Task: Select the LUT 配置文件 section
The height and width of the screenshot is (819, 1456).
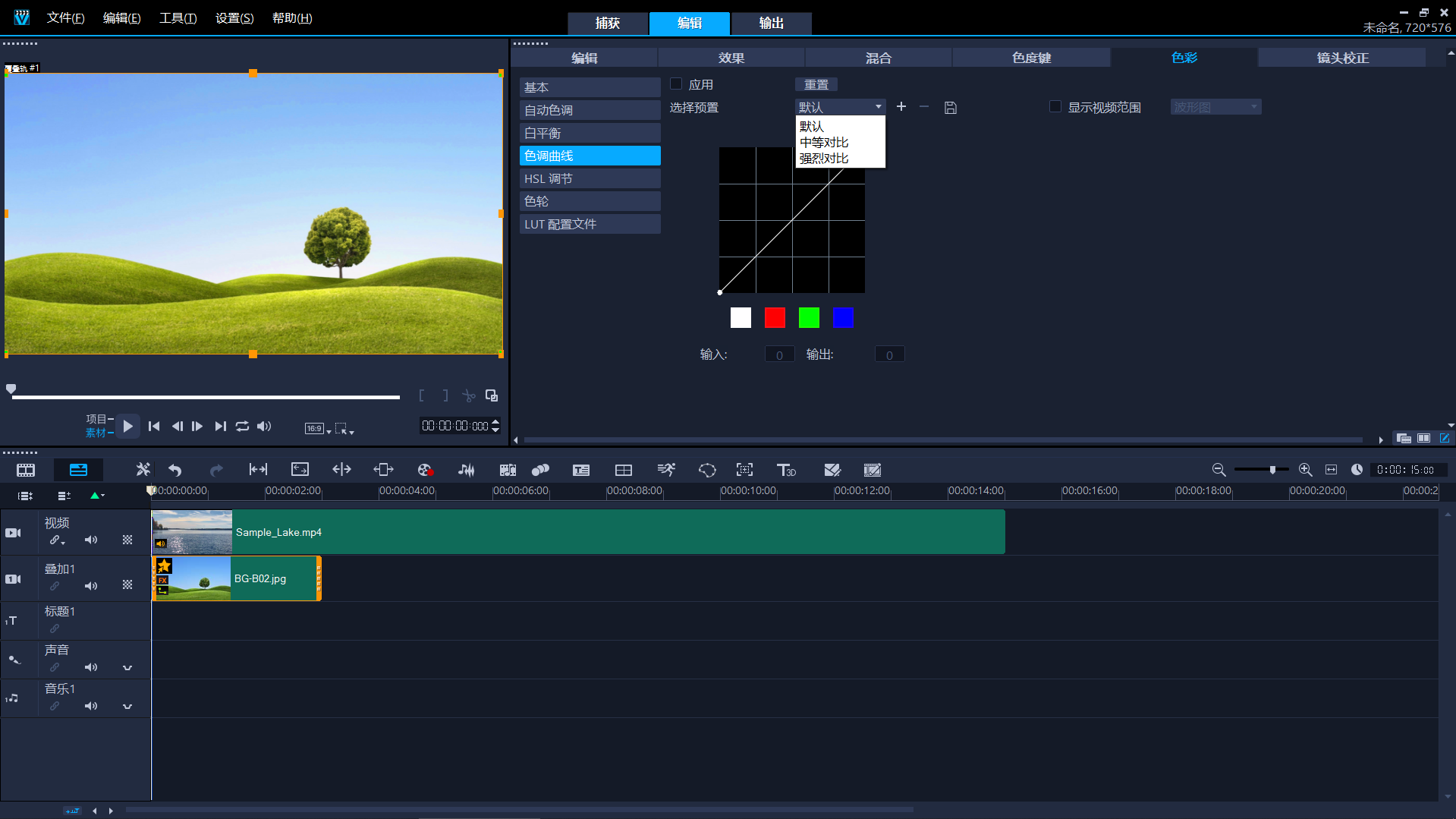Action: (590, 224)
